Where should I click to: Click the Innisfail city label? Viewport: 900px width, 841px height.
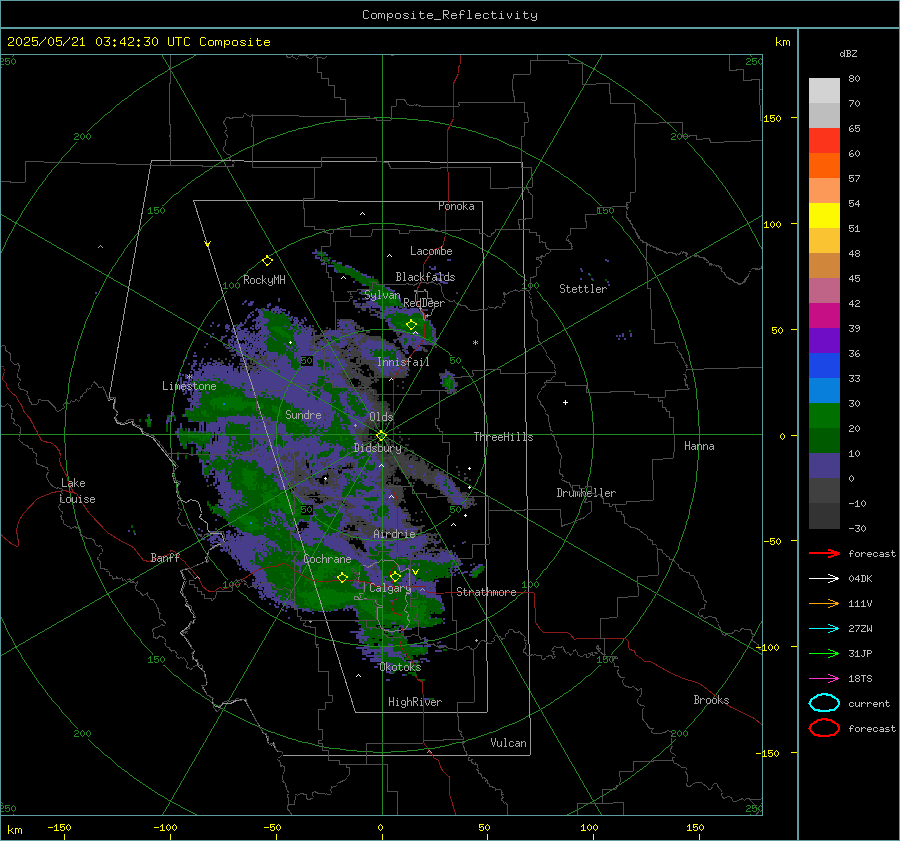(403, 362)
